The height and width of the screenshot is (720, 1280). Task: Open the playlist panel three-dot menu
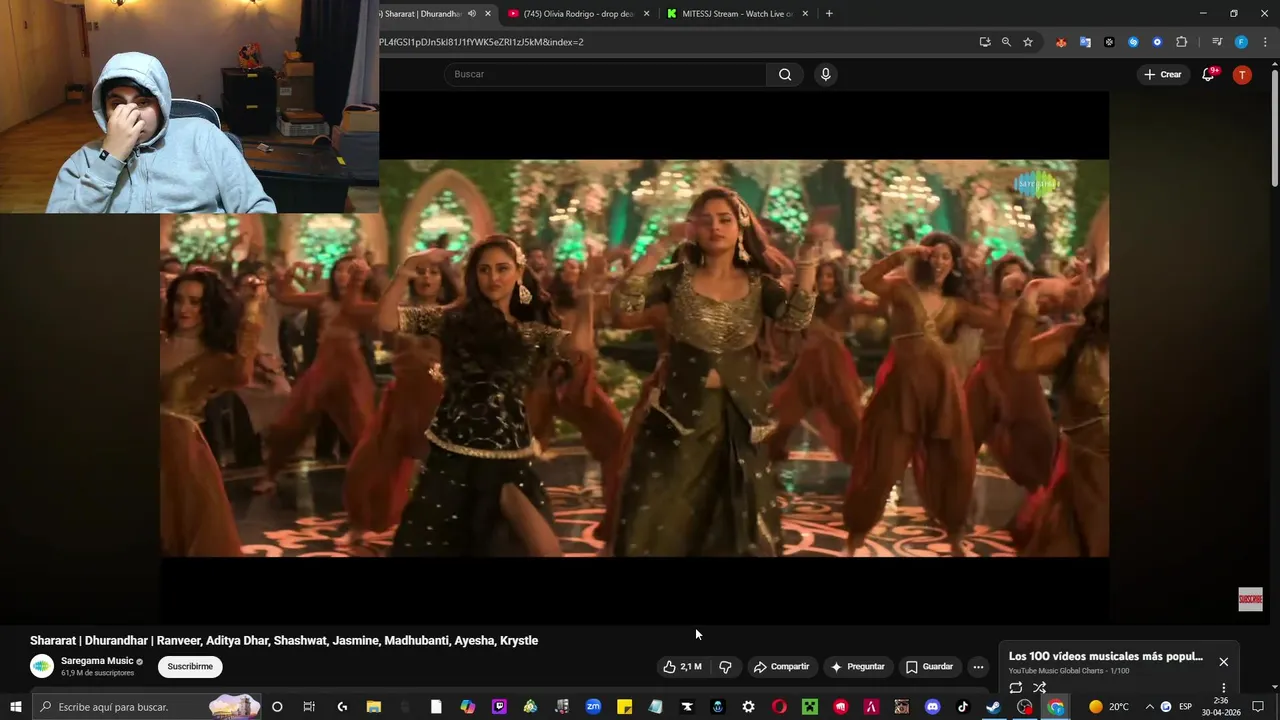pos(1223,687)
